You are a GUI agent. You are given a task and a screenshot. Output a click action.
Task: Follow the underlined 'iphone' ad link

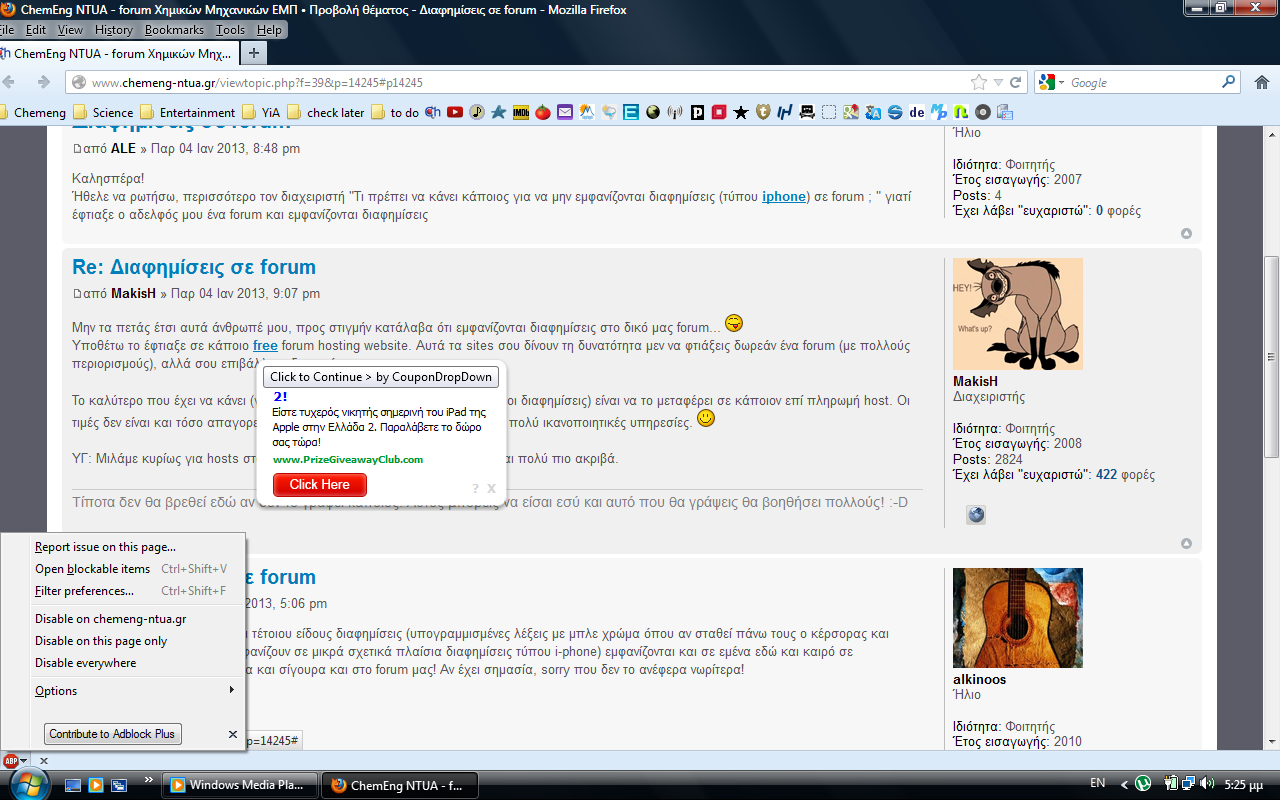(x=784, y=197)
